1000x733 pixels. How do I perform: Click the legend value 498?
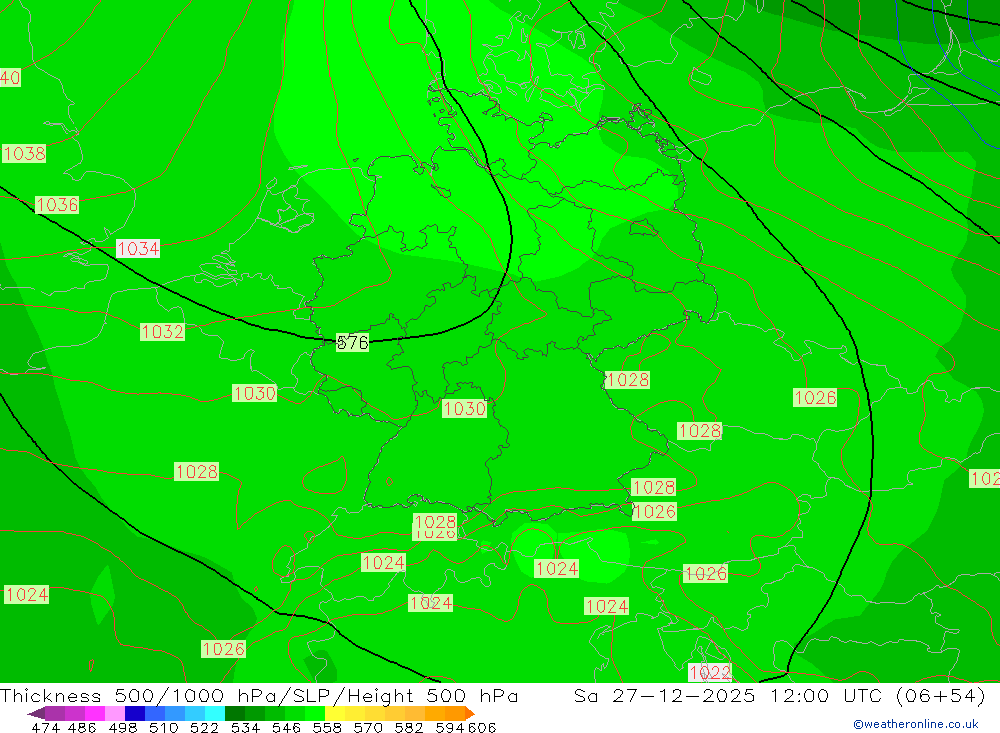click(x=122, y=727)
